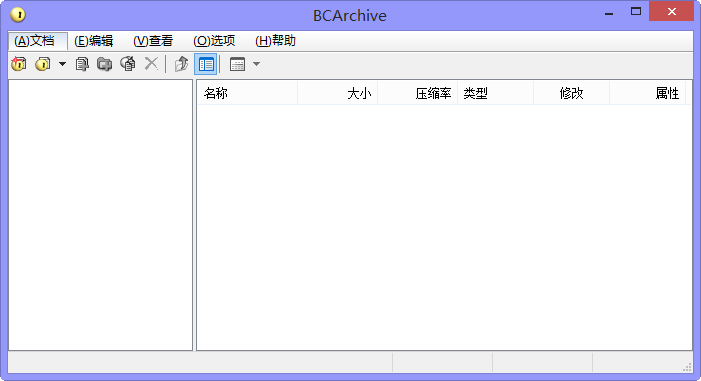The height and width of the screenshot is (381, 701).
Task: Open an existing archive from the toolbar
Action: (x=42, y=64)
